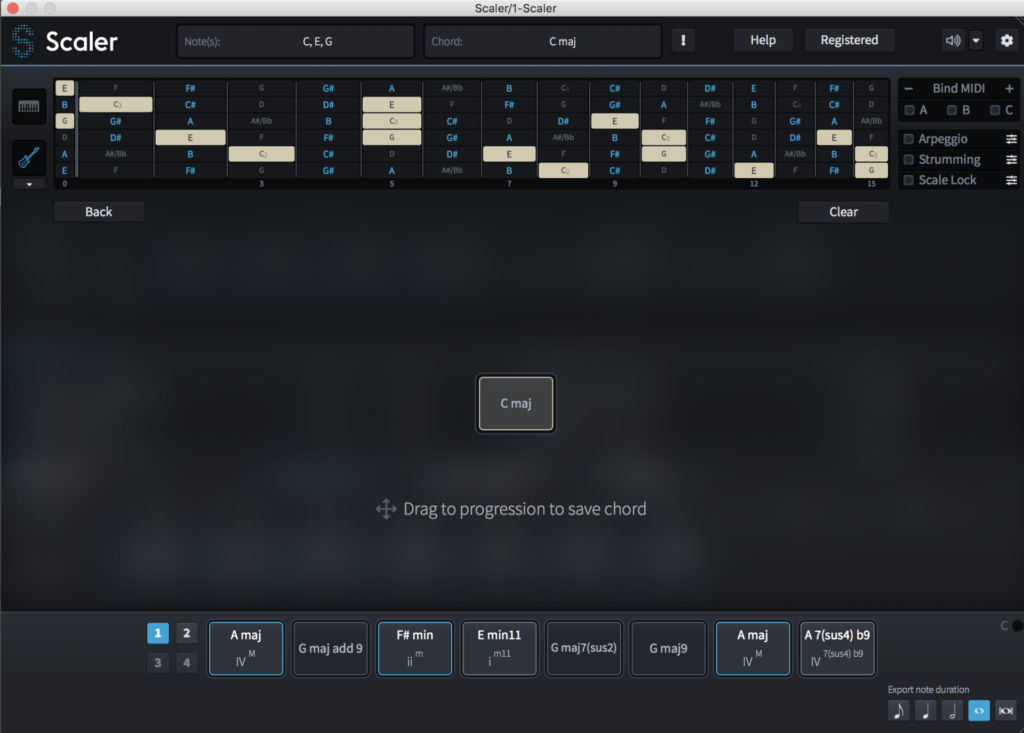
Task: Open settings with the gear icon
Action: coord(1006,41)
